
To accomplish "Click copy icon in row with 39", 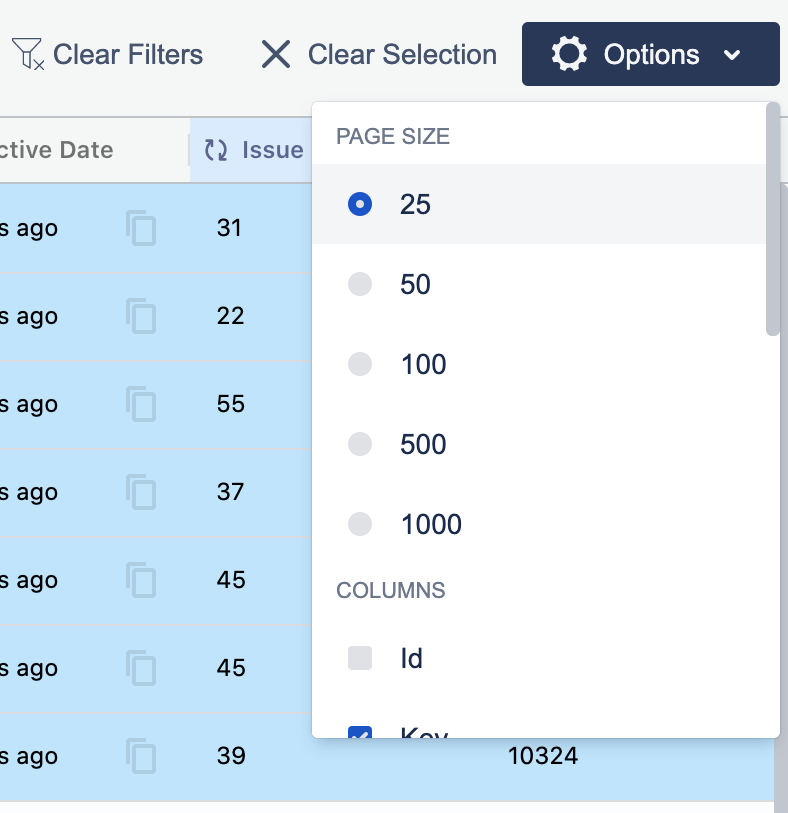I will [x=141, y=756].
